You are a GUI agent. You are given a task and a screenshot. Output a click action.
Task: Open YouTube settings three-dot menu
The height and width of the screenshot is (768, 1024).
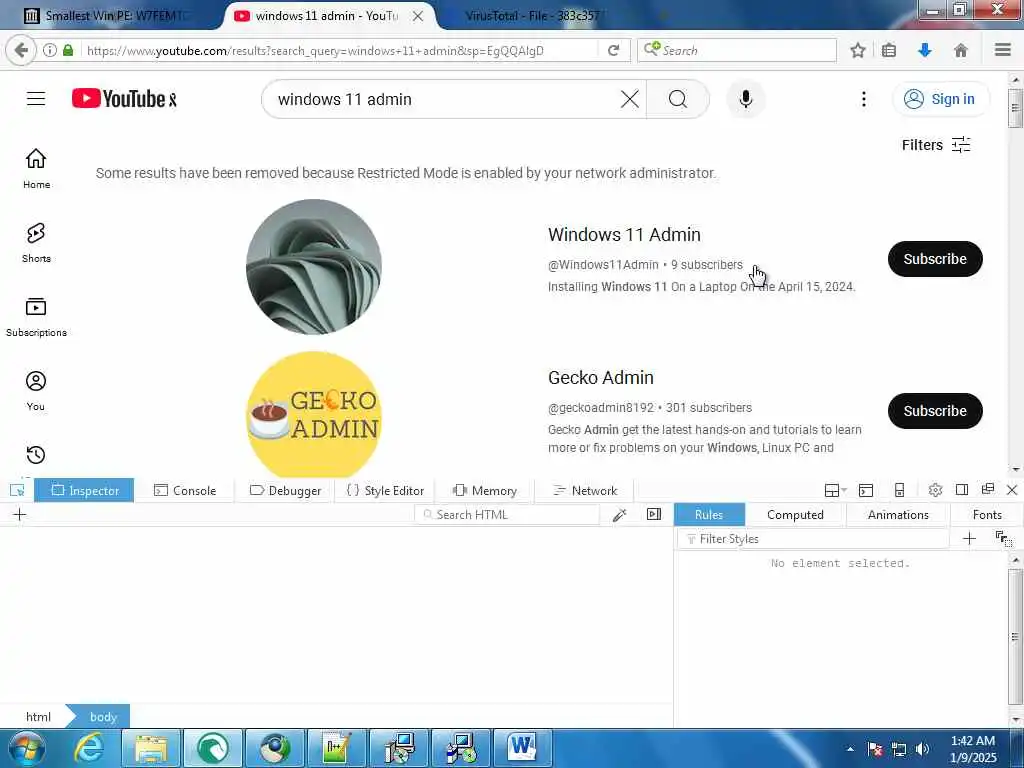pyautogui.click(x=863, y=99)
